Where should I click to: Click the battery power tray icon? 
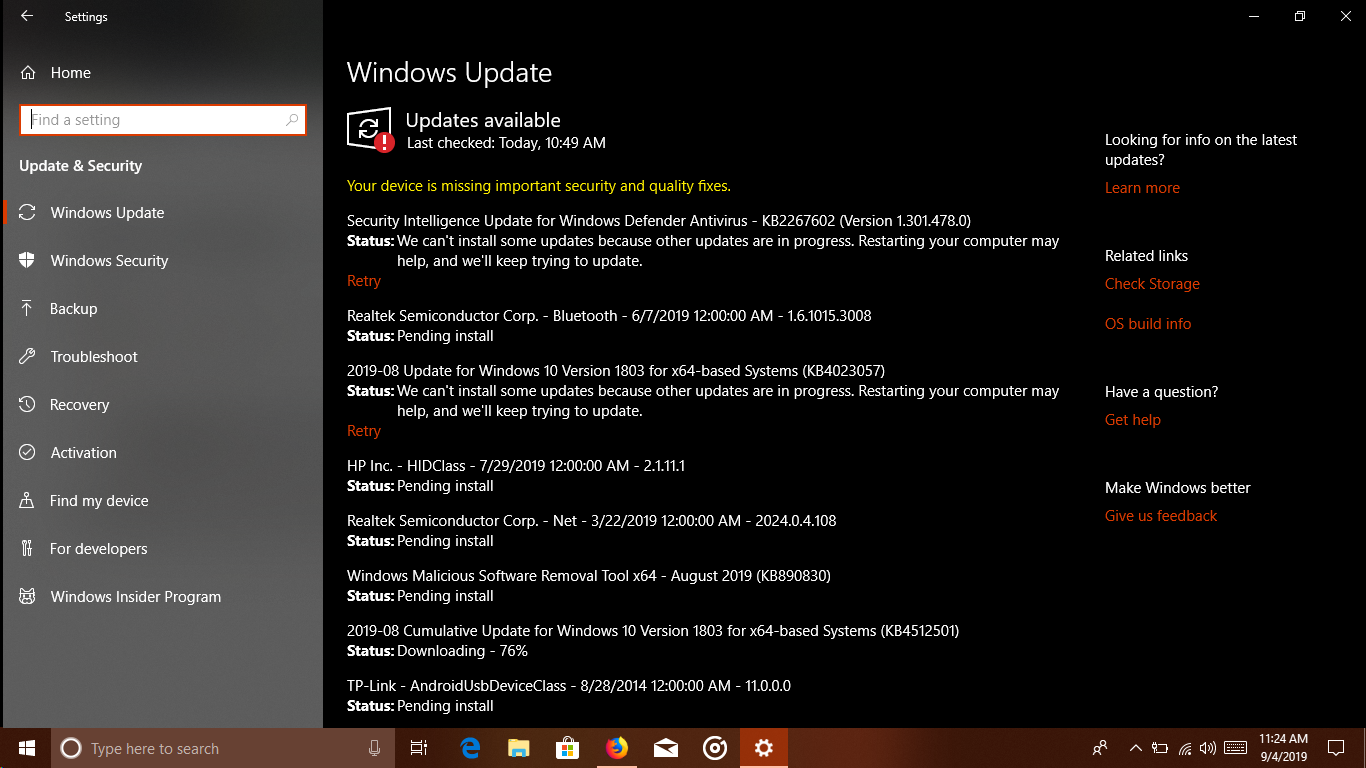[1160, 748]
